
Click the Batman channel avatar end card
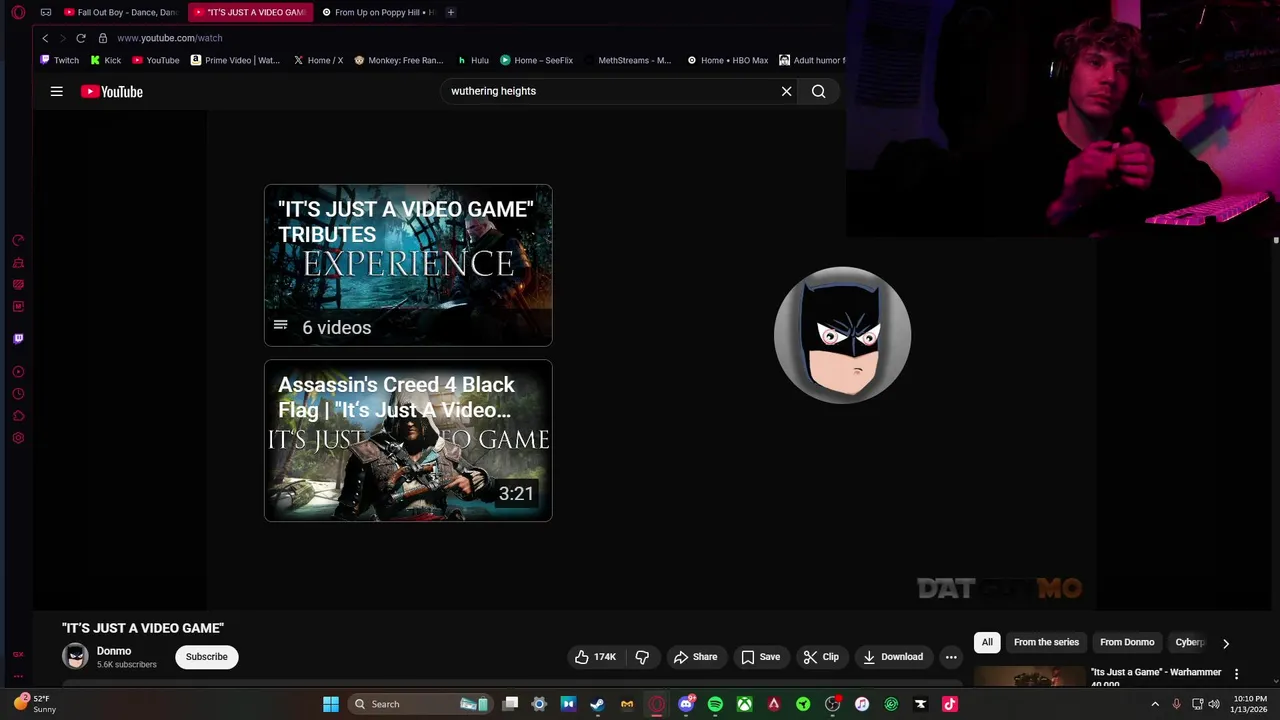842,335
